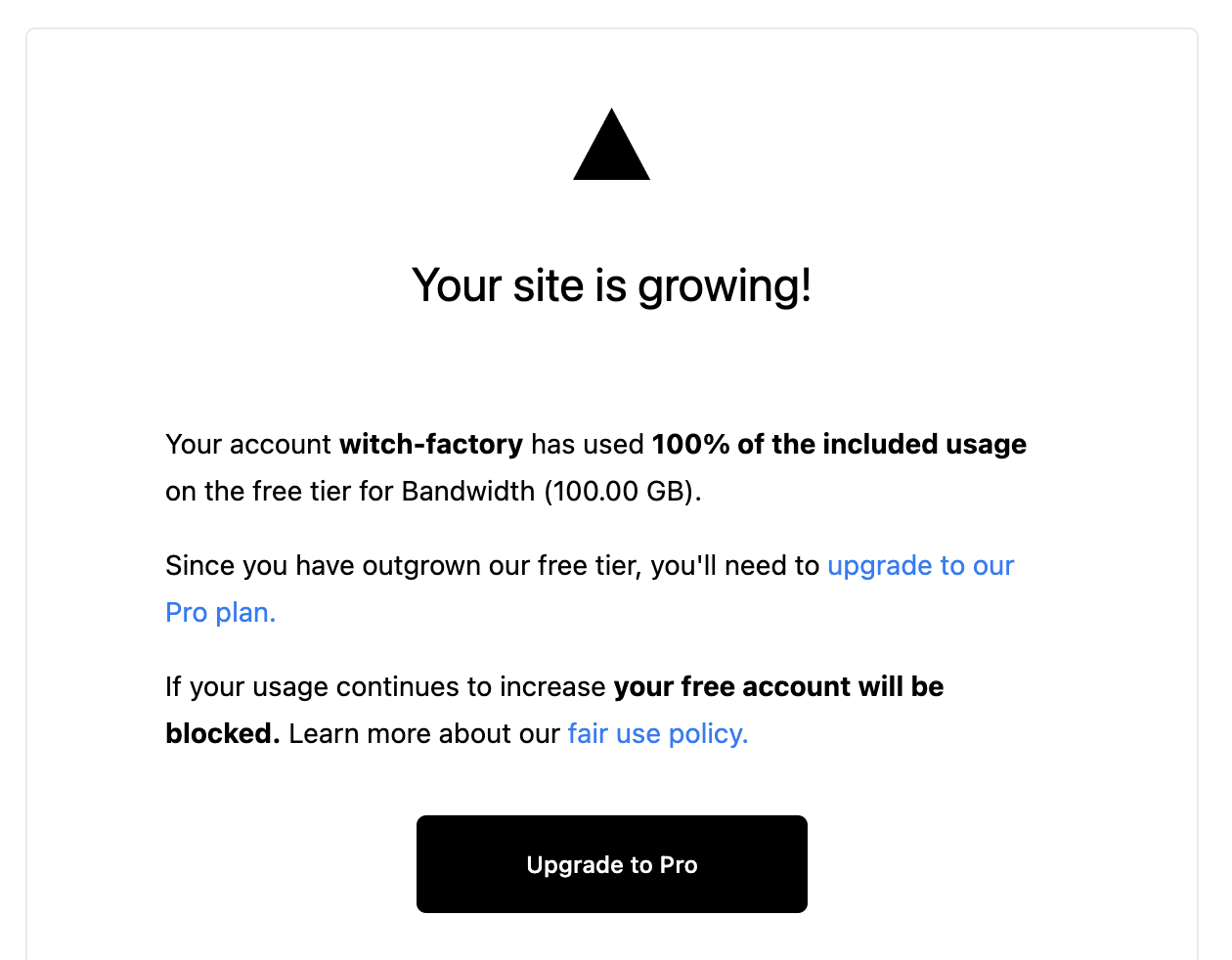Click the Upgrade to Pro button label

[611, 864]
